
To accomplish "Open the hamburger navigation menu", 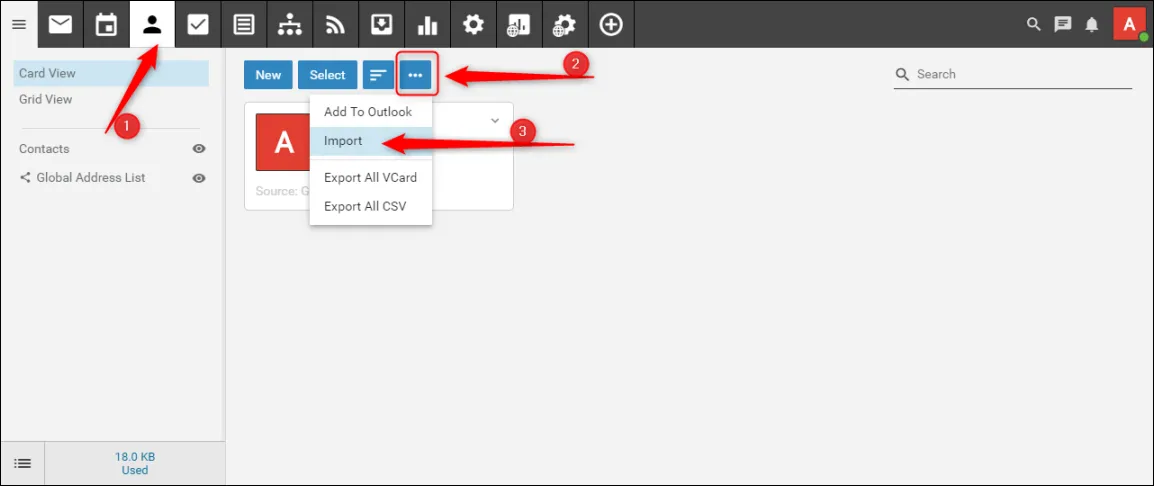I will [20, 25].
